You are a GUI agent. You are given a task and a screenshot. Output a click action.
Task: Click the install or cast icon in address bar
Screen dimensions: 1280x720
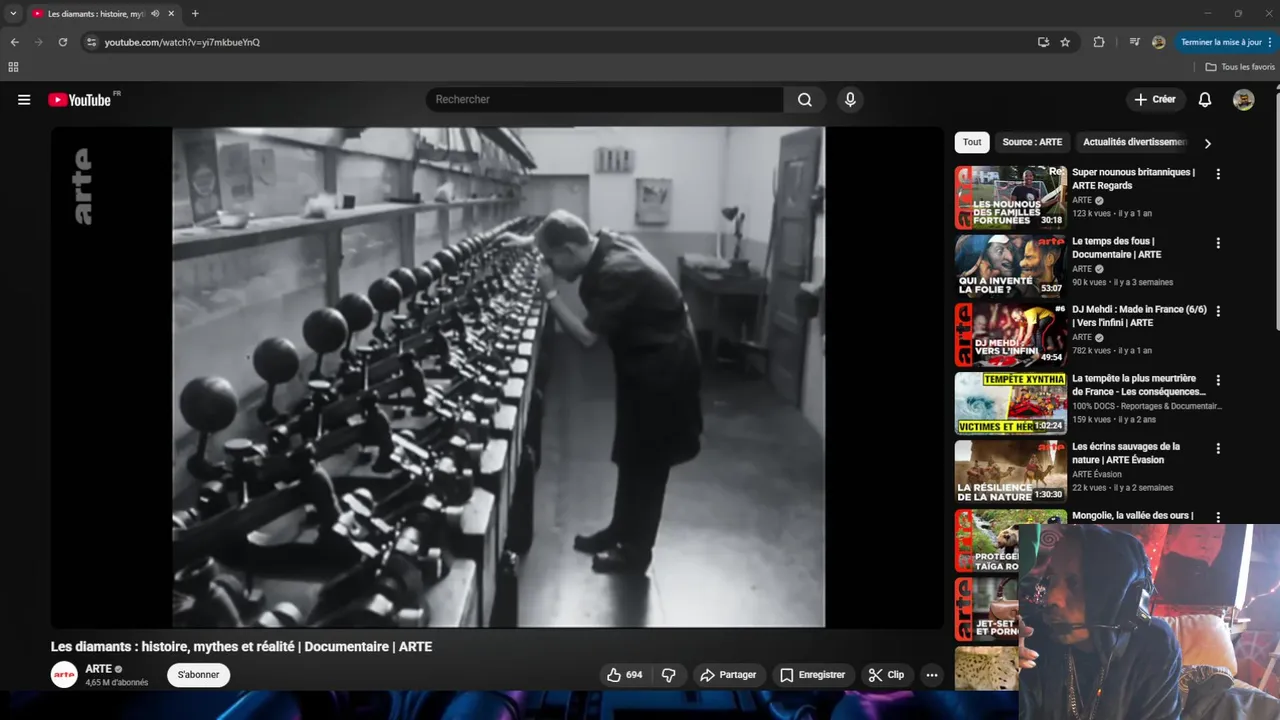point(1043,42)
